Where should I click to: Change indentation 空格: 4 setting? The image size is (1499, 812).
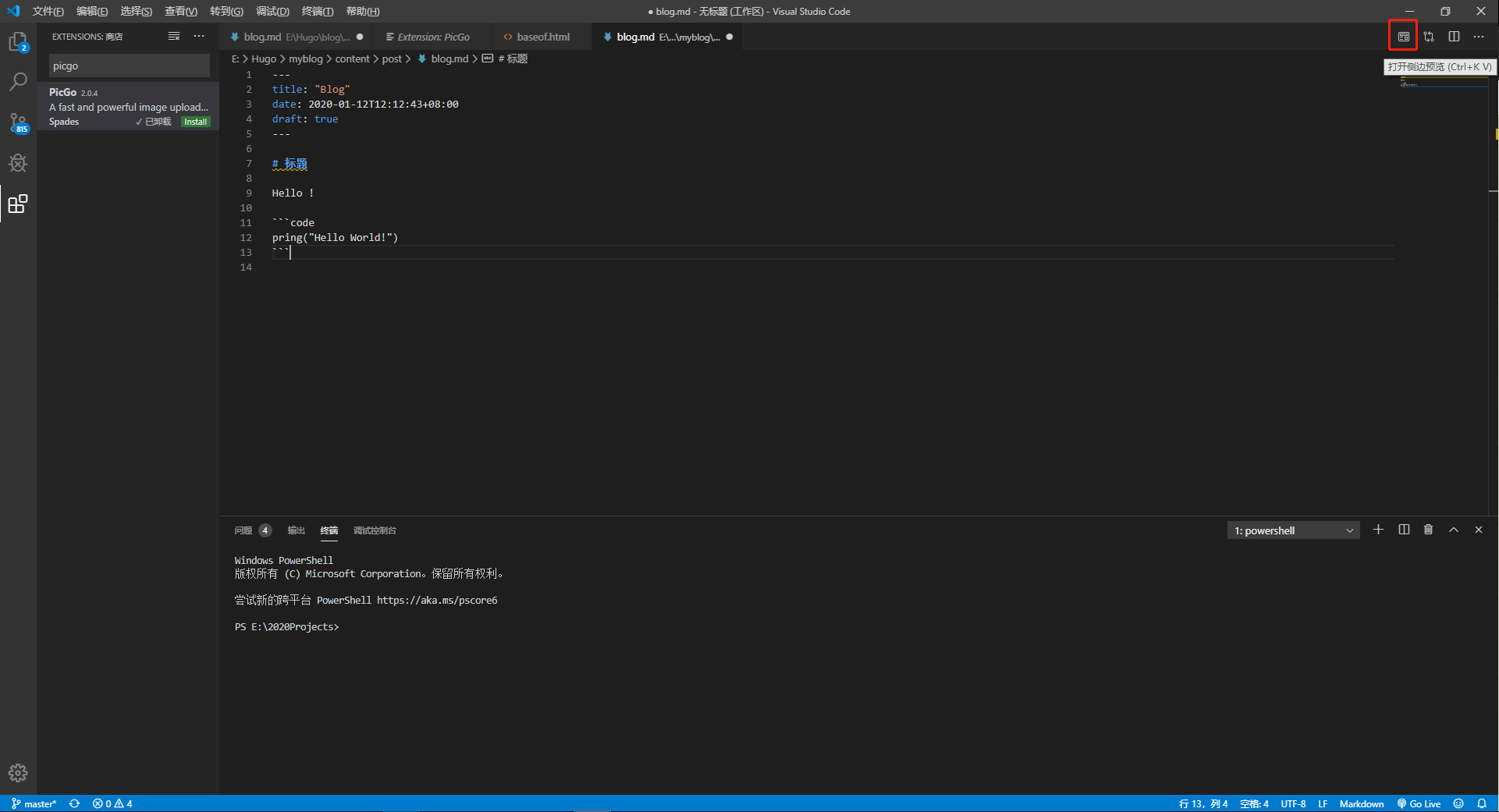coord(1254,803)
